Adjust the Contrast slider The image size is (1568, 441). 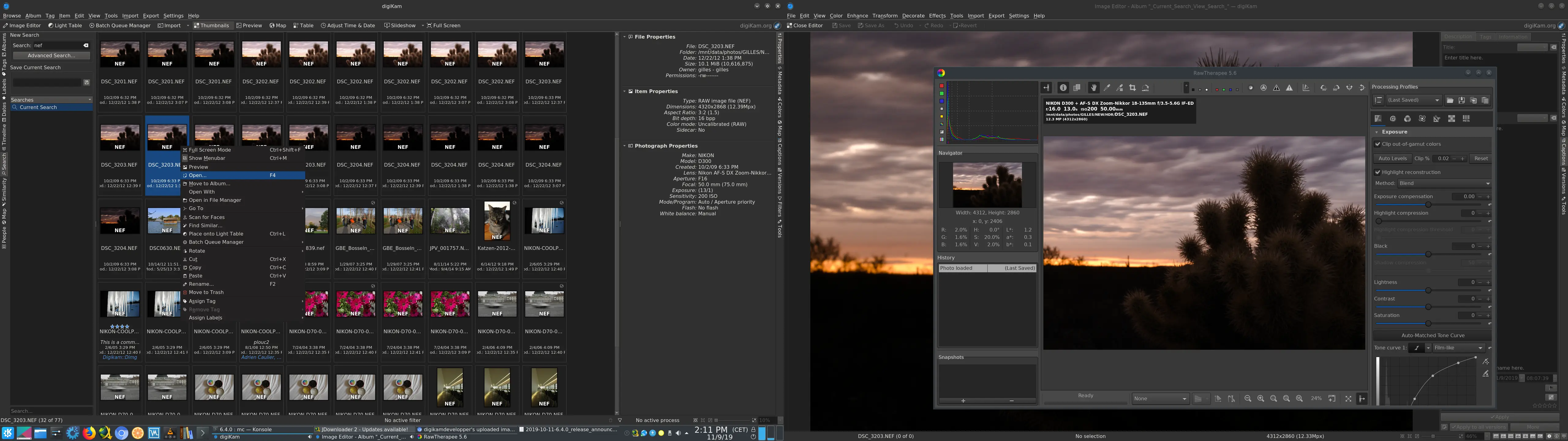pyautogui.click(x=1429, y=307)
